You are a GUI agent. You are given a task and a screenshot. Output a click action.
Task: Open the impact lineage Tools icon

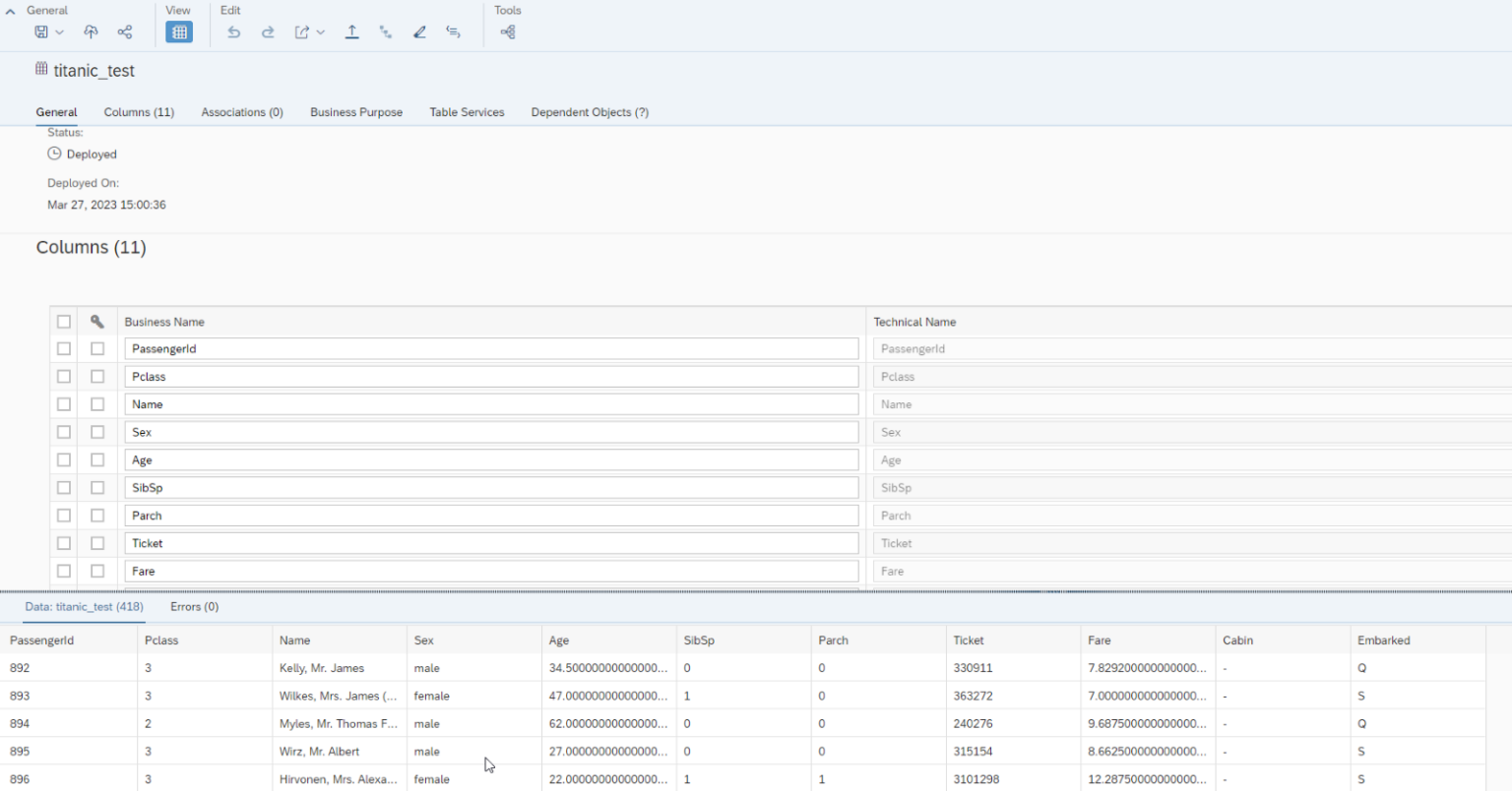(x=508, y=32)
